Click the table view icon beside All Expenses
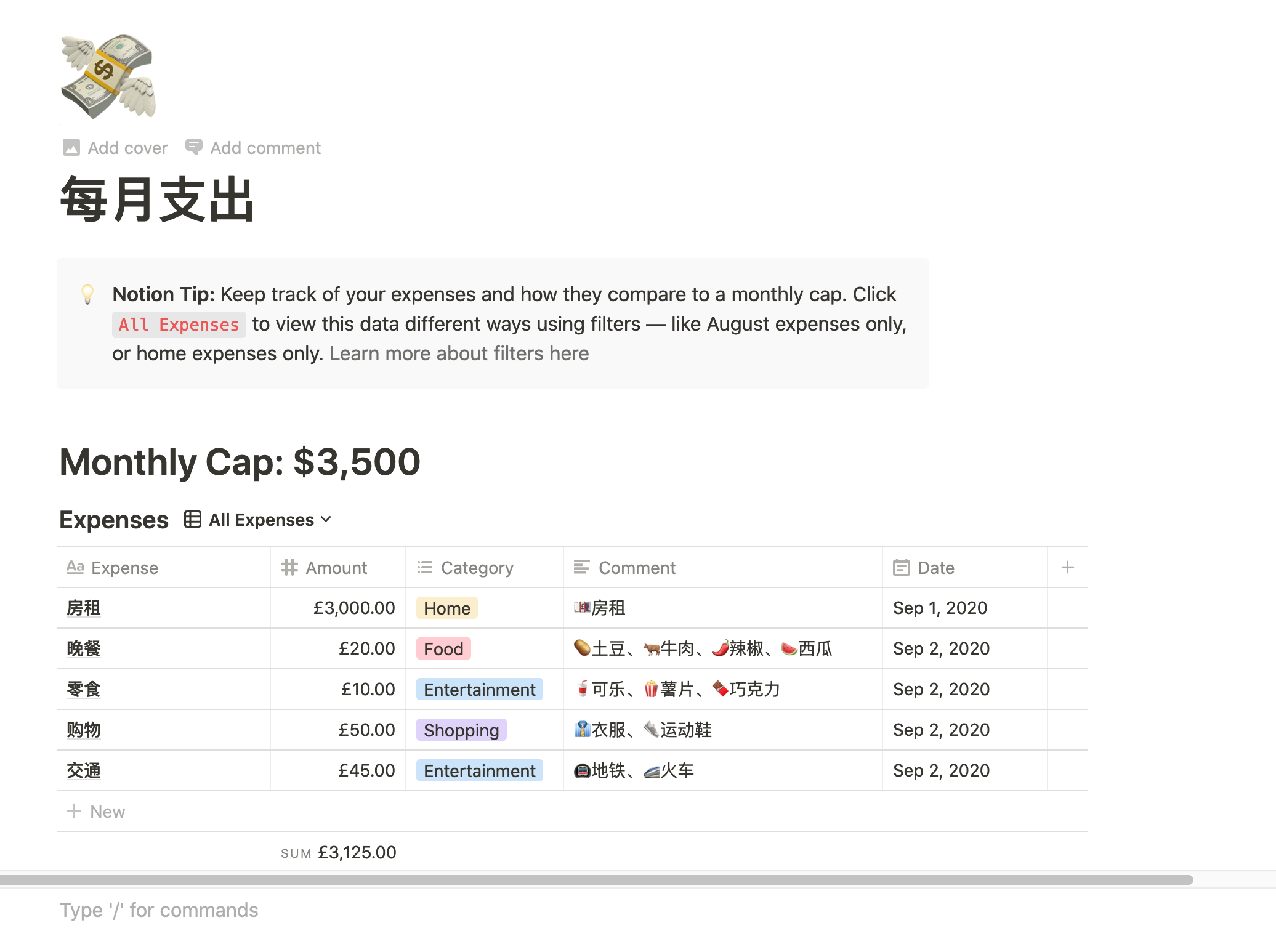The image size is (1276, 952). click(x=193, y=519)
